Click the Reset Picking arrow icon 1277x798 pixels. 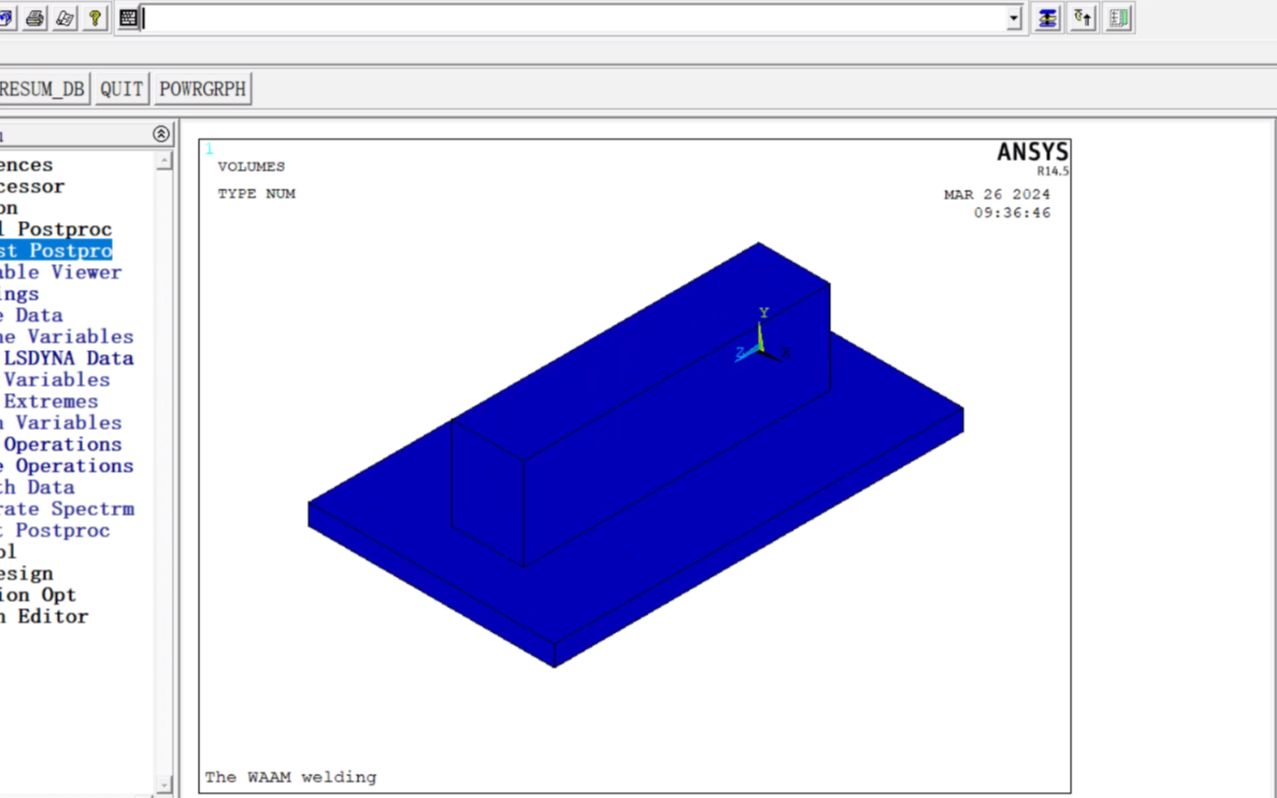pyautogui.click(x=1083, y=18)
